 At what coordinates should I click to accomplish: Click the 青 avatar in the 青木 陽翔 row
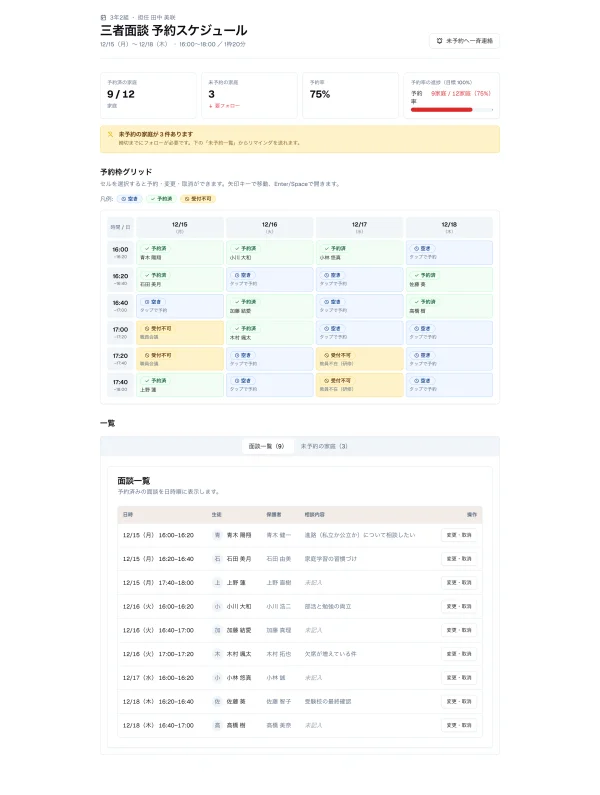click(x=217, y=535)
